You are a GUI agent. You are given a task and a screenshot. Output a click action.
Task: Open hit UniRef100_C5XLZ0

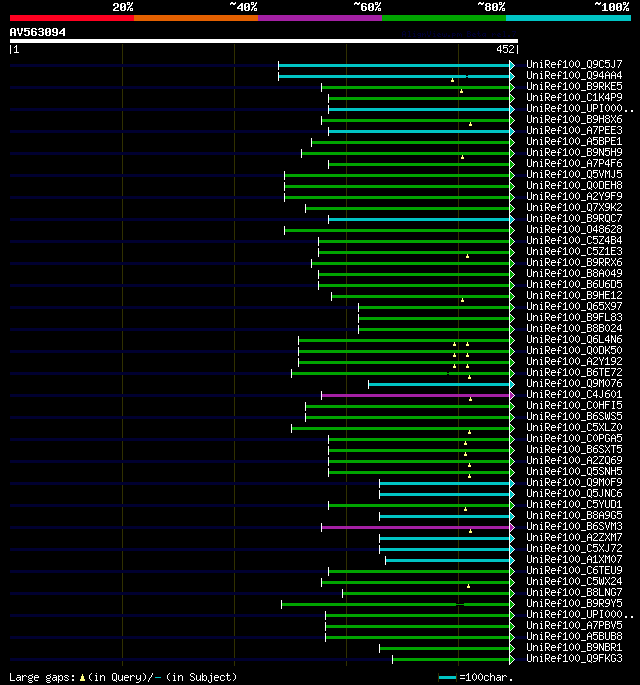(574, 427)
